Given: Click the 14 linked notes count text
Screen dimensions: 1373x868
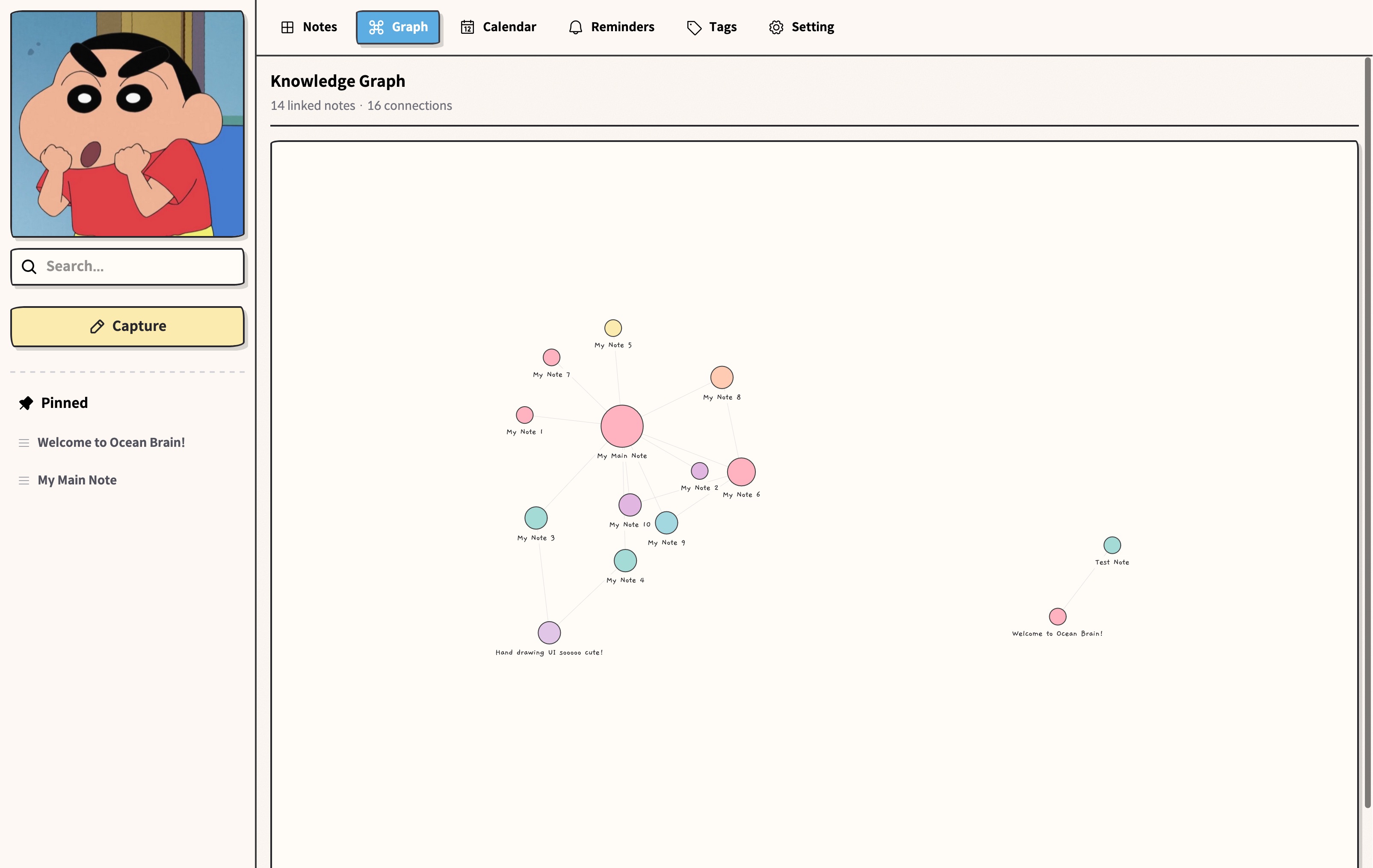Looking at the screenshot, I should [313, 106].
